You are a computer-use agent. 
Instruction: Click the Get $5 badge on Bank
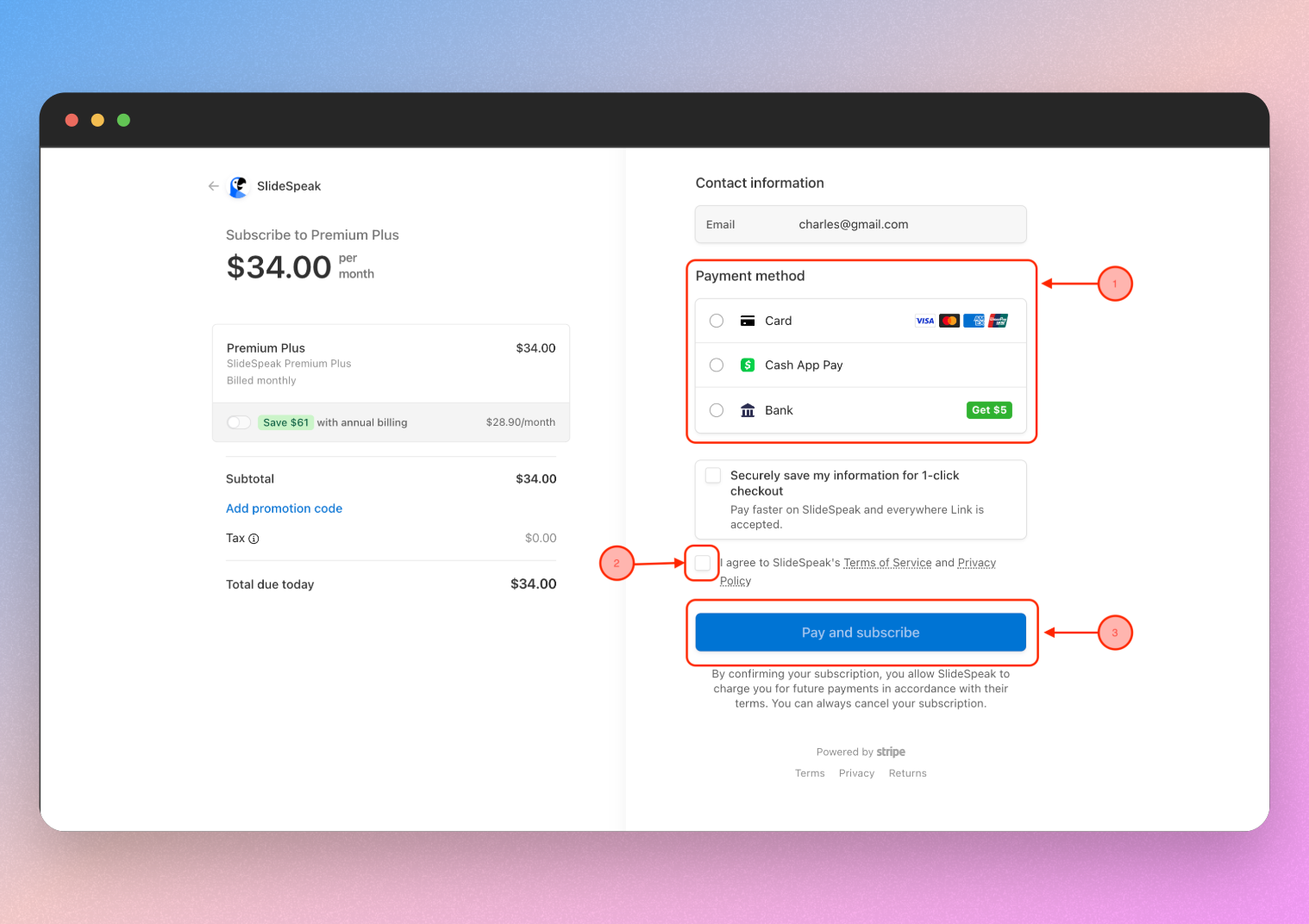click(x=989, y=410)
